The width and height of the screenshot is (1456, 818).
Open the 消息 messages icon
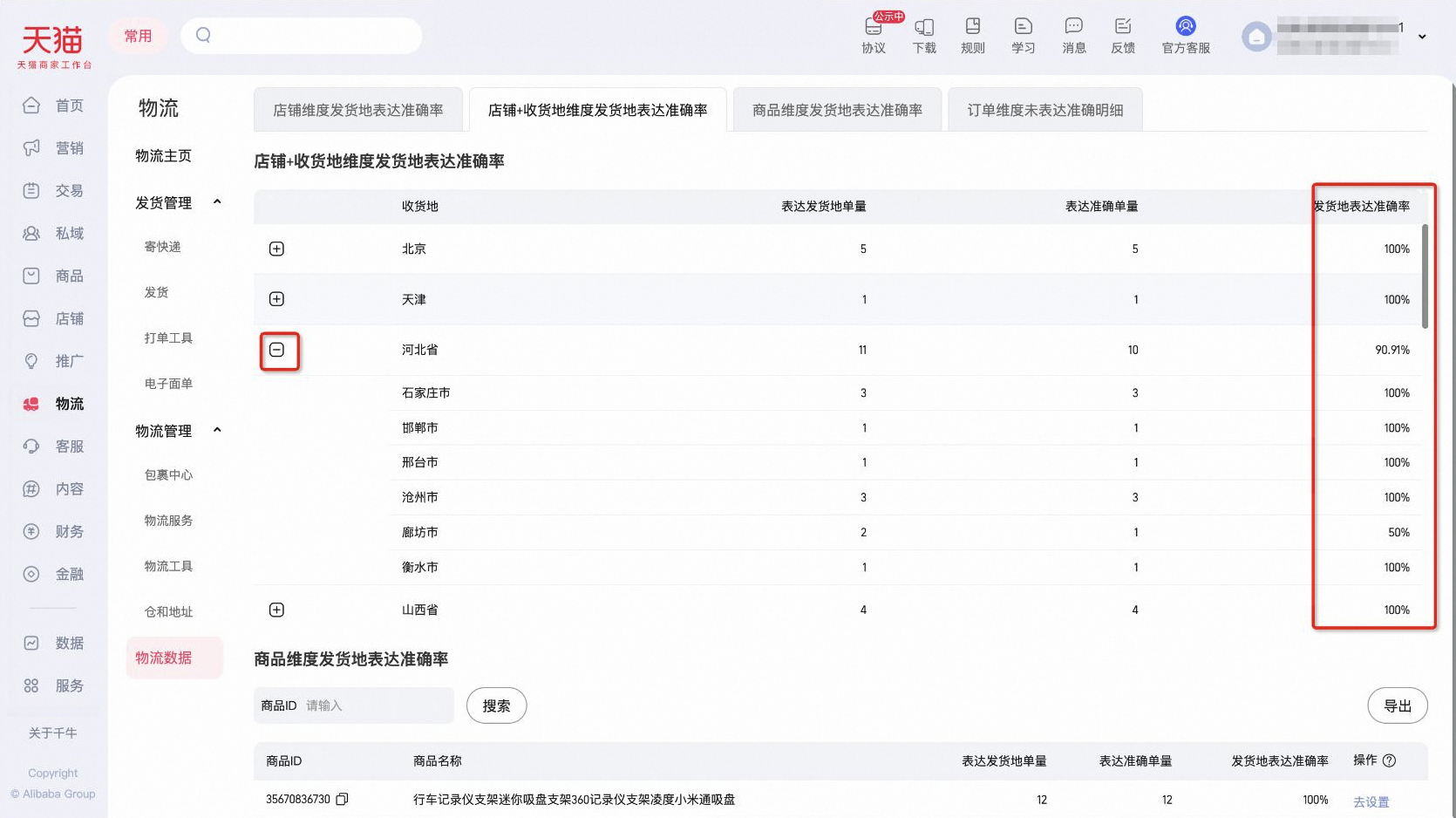[1074, 36]
